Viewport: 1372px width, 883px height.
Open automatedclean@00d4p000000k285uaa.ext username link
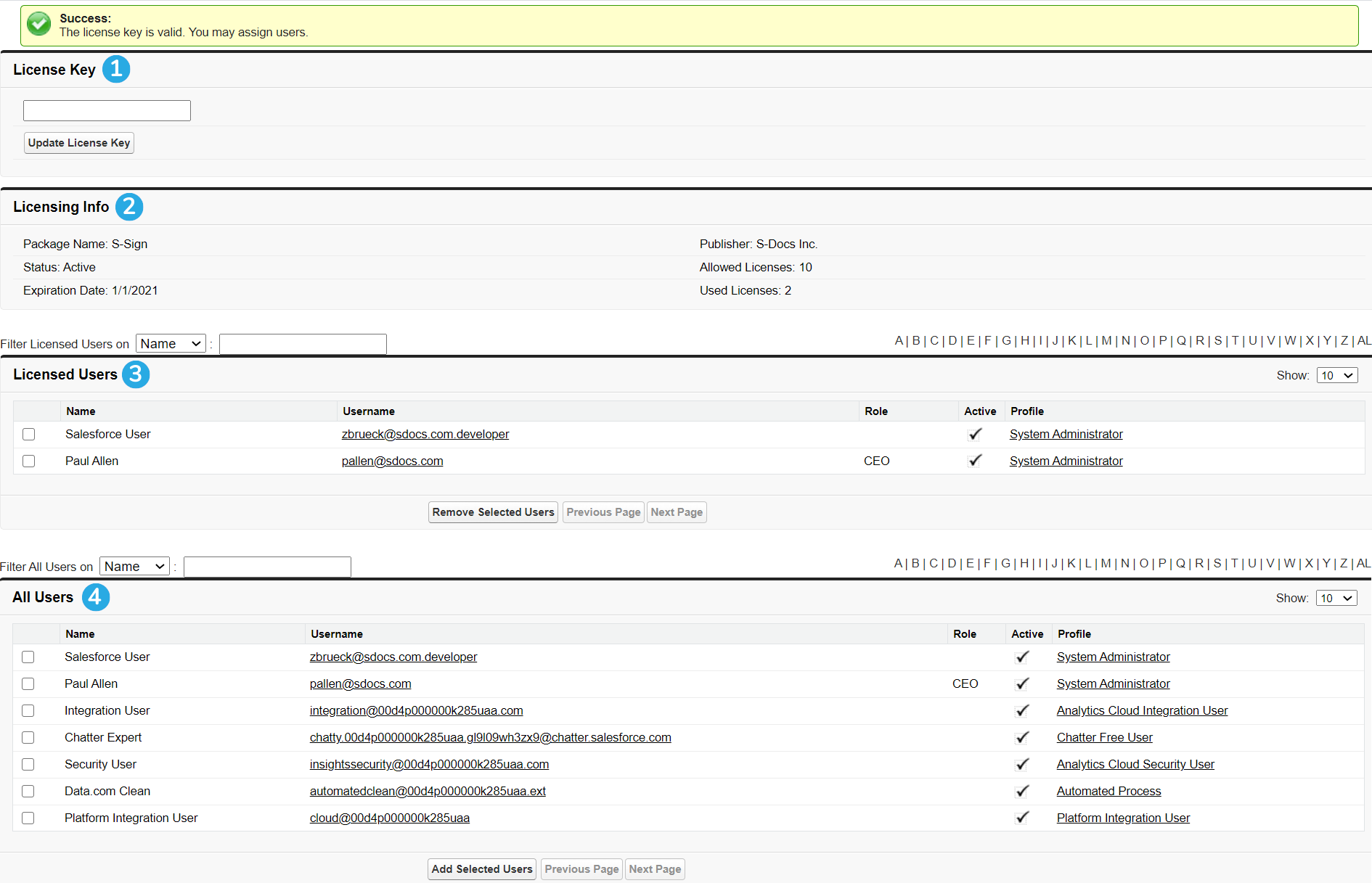click(428, 791)
